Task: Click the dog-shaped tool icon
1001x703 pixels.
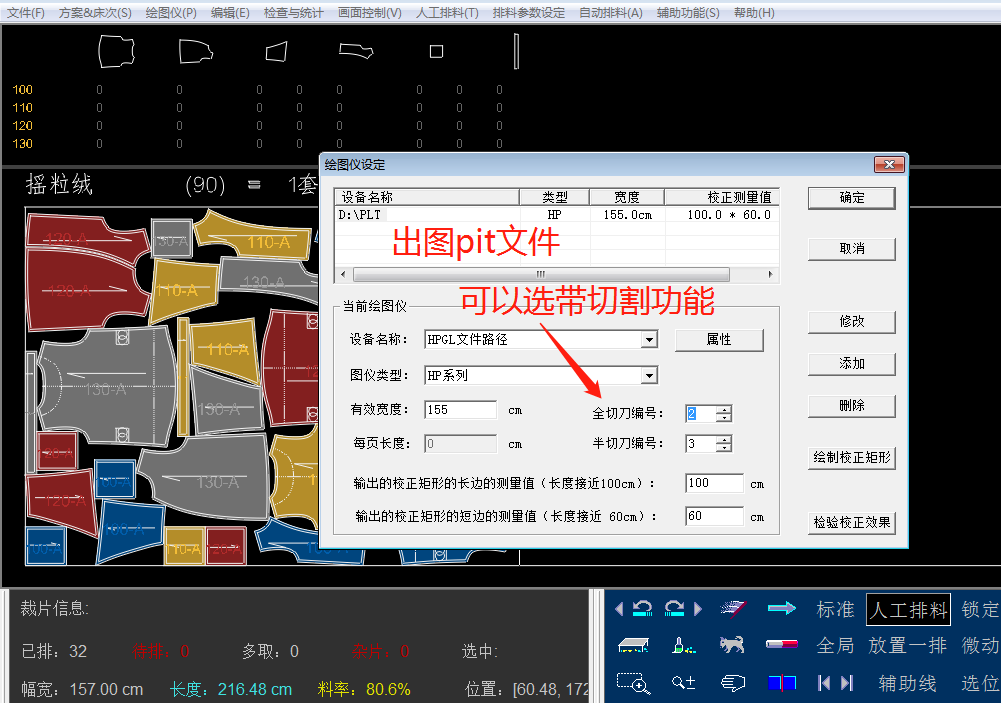Action: [x=732, y=645]
